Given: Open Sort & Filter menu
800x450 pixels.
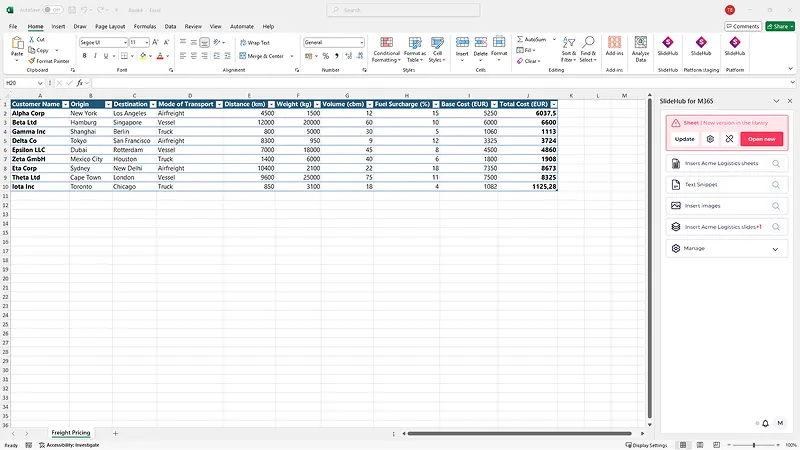Looking at the screenshot, I should click(568, 49).
